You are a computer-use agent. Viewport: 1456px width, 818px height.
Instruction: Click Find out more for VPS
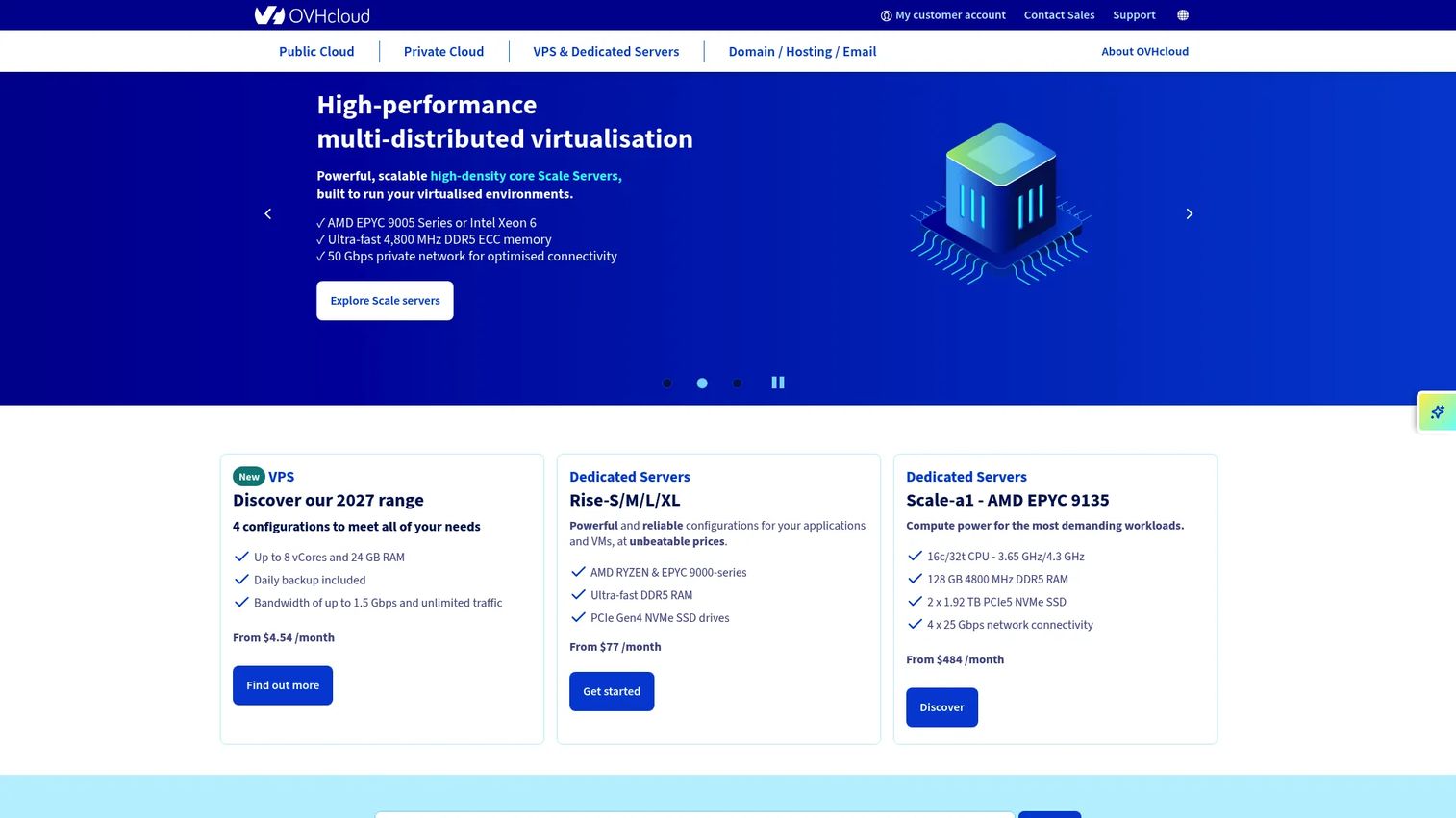283,685
